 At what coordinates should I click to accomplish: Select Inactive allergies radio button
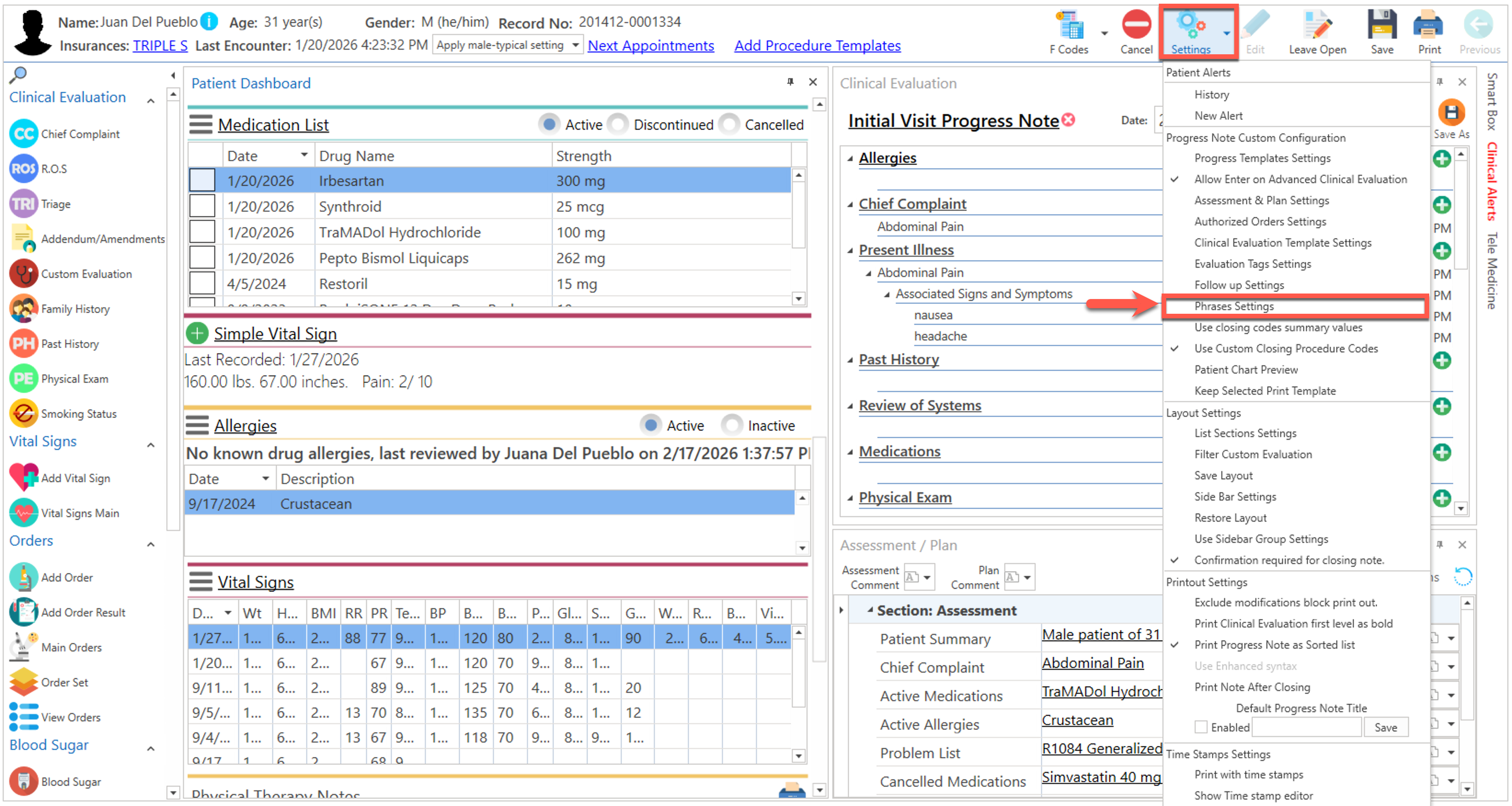pos(731,425)
